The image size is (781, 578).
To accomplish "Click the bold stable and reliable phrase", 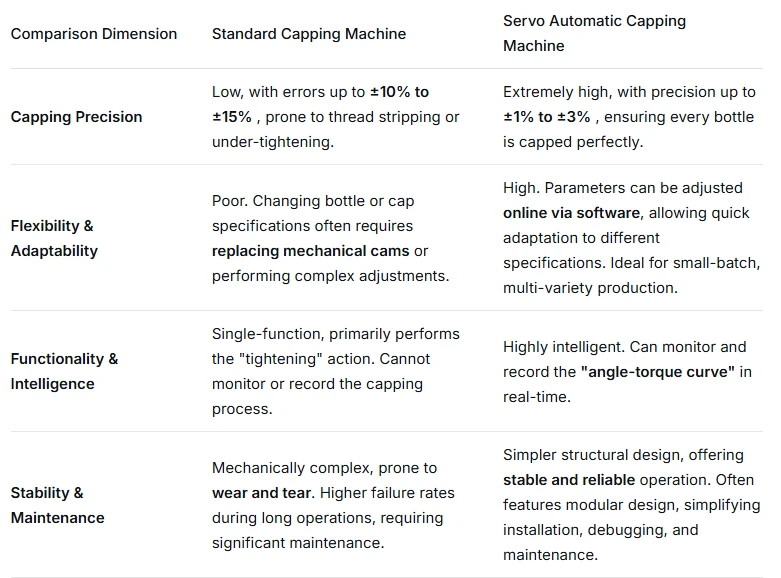I will click(x=569, y=480).
